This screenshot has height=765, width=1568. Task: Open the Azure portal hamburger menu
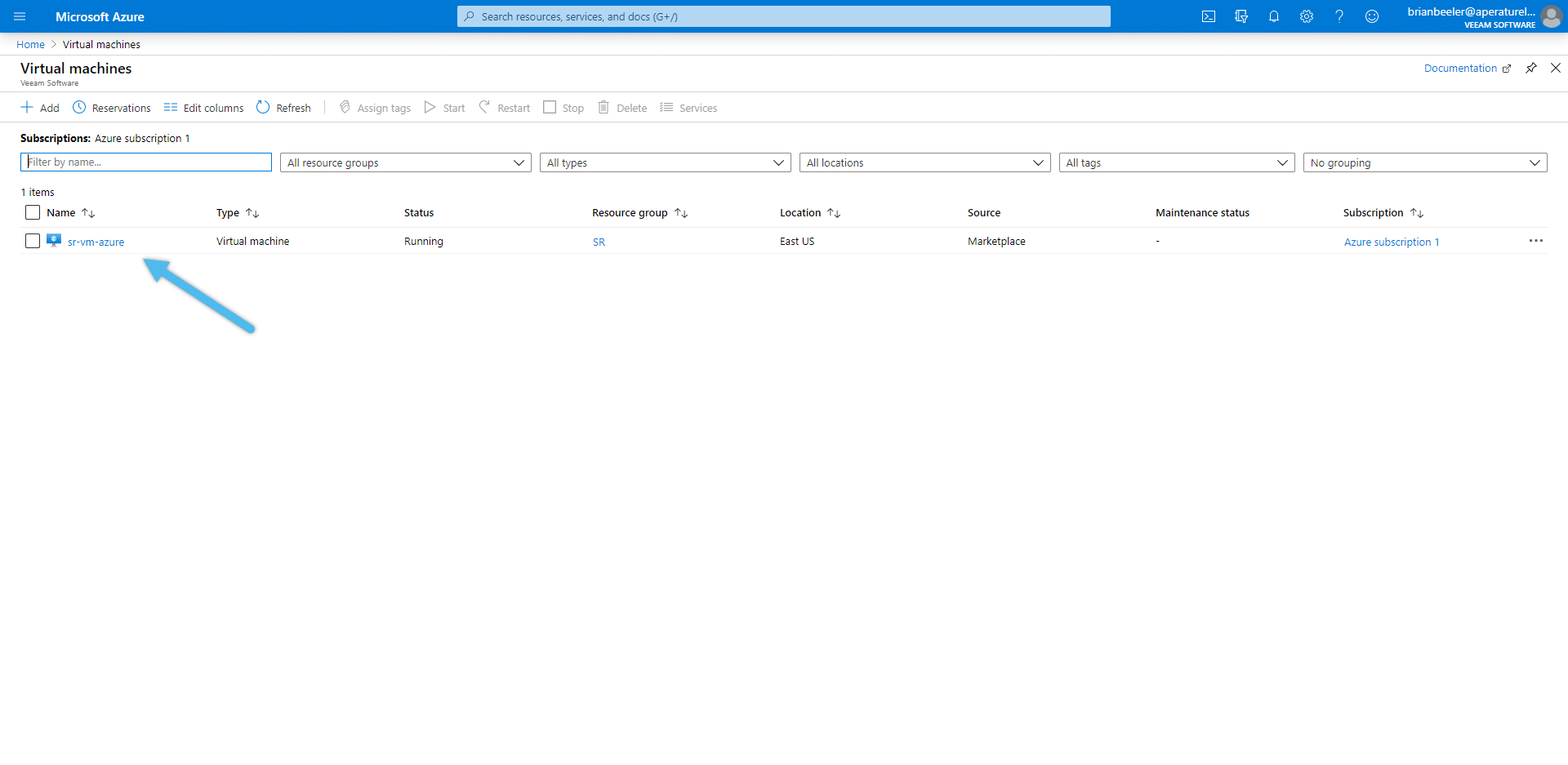point(20,16)
